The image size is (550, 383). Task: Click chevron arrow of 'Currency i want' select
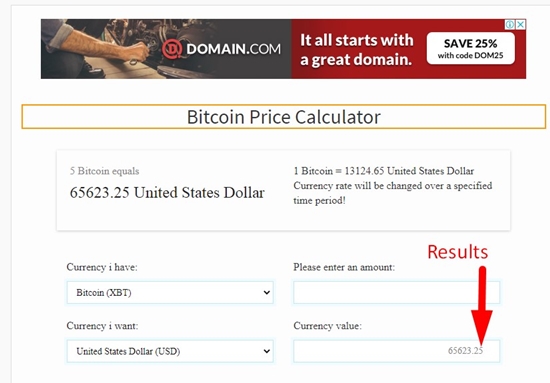point(267,351)
